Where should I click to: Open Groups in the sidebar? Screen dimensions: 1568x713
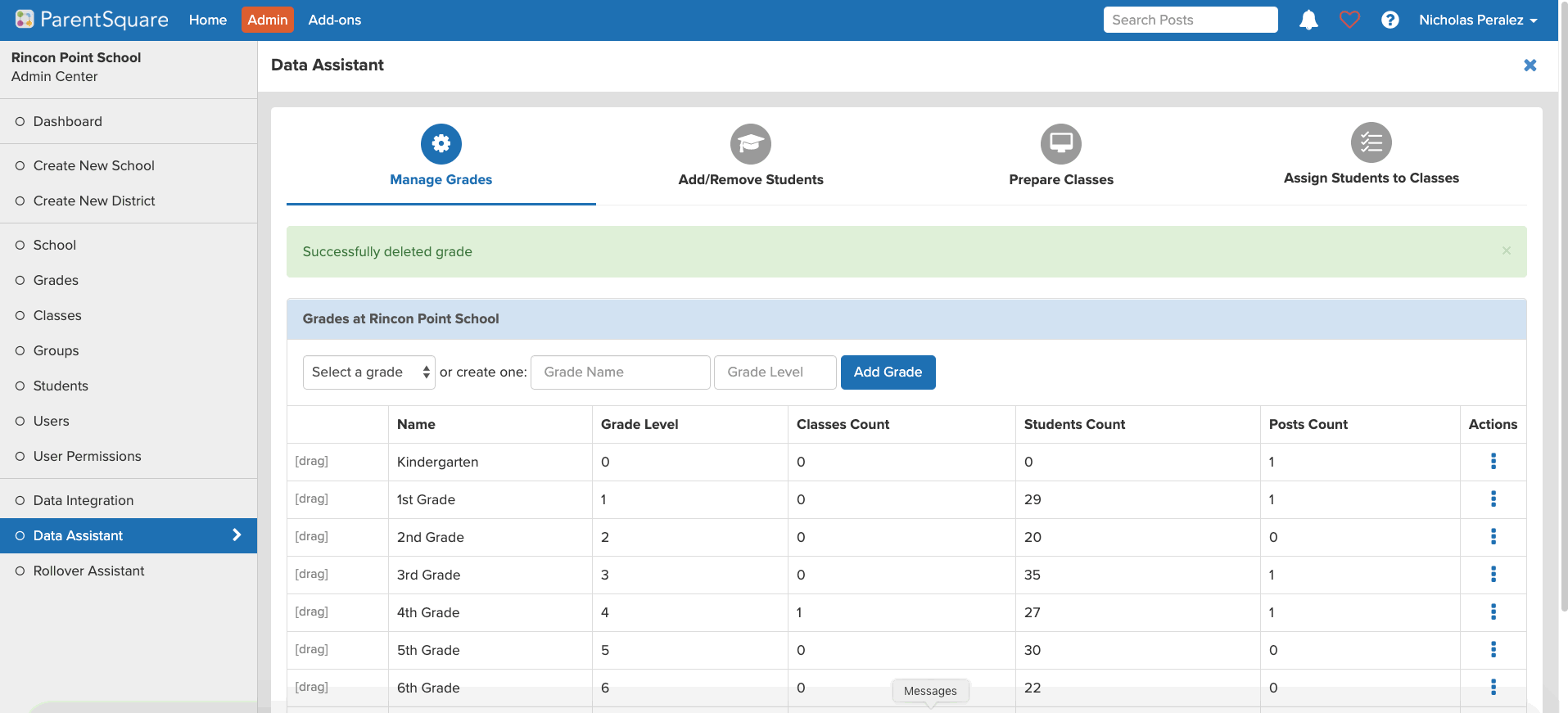coord(129,350)
